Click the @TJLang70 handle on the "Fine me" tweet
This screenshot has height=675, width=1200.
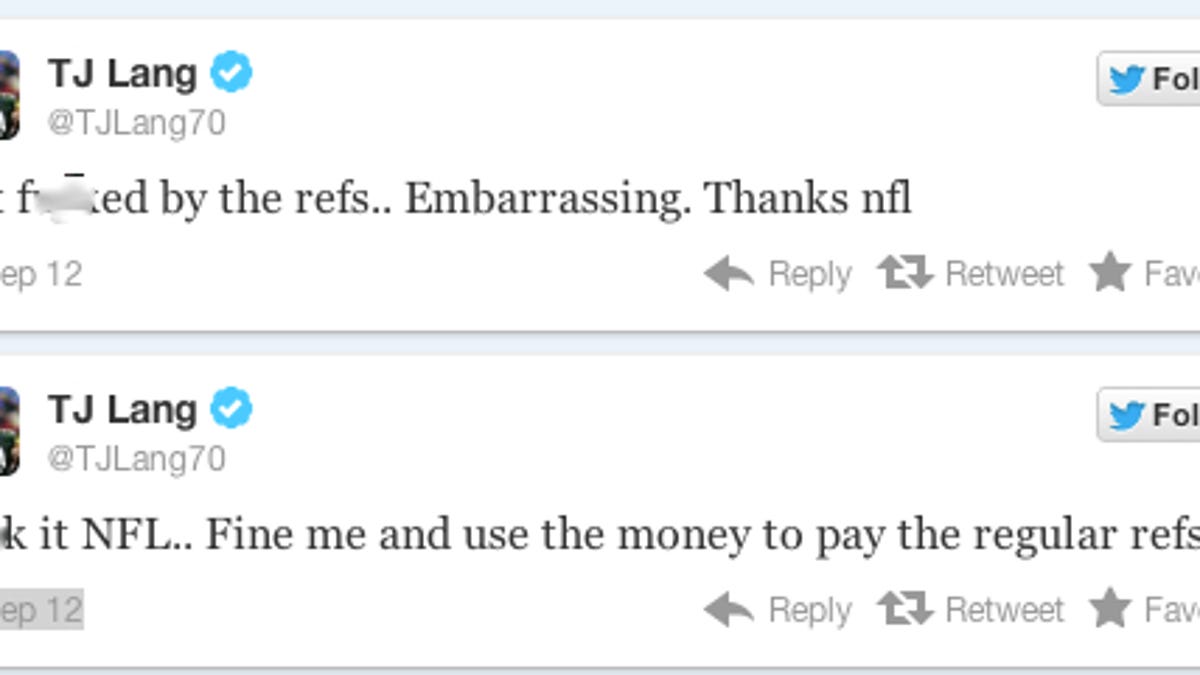[136, 459]
